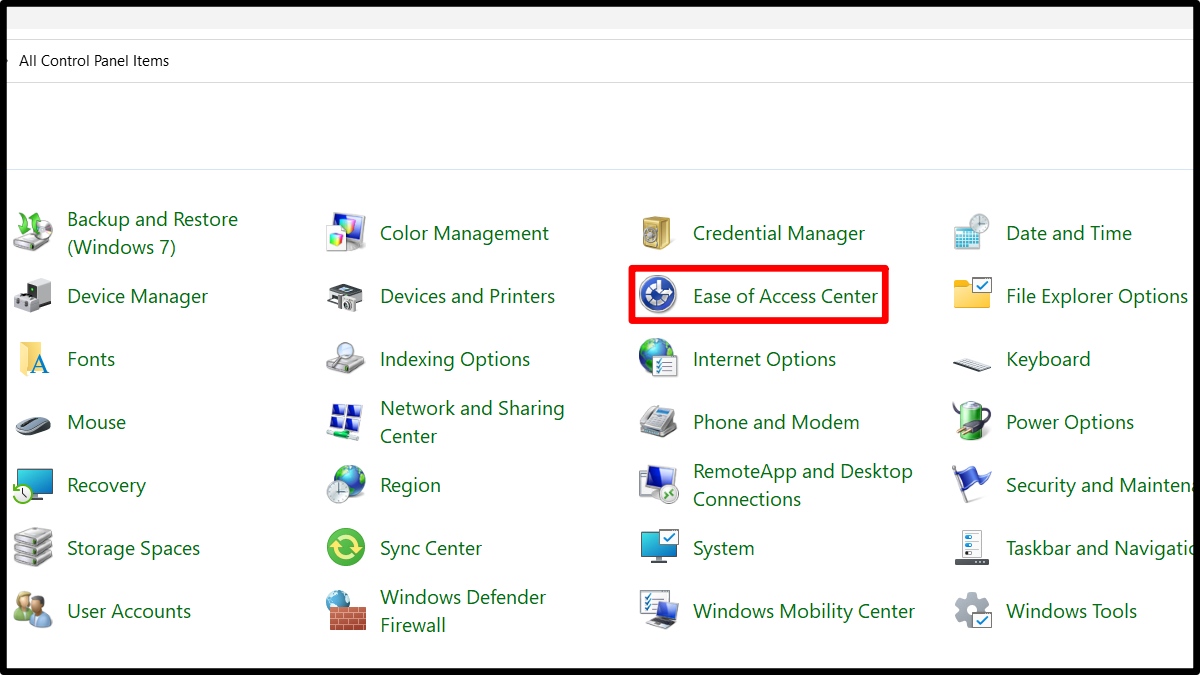
Task: Open the Ease of Access Center icon
Action: click(x=659, y=296)
